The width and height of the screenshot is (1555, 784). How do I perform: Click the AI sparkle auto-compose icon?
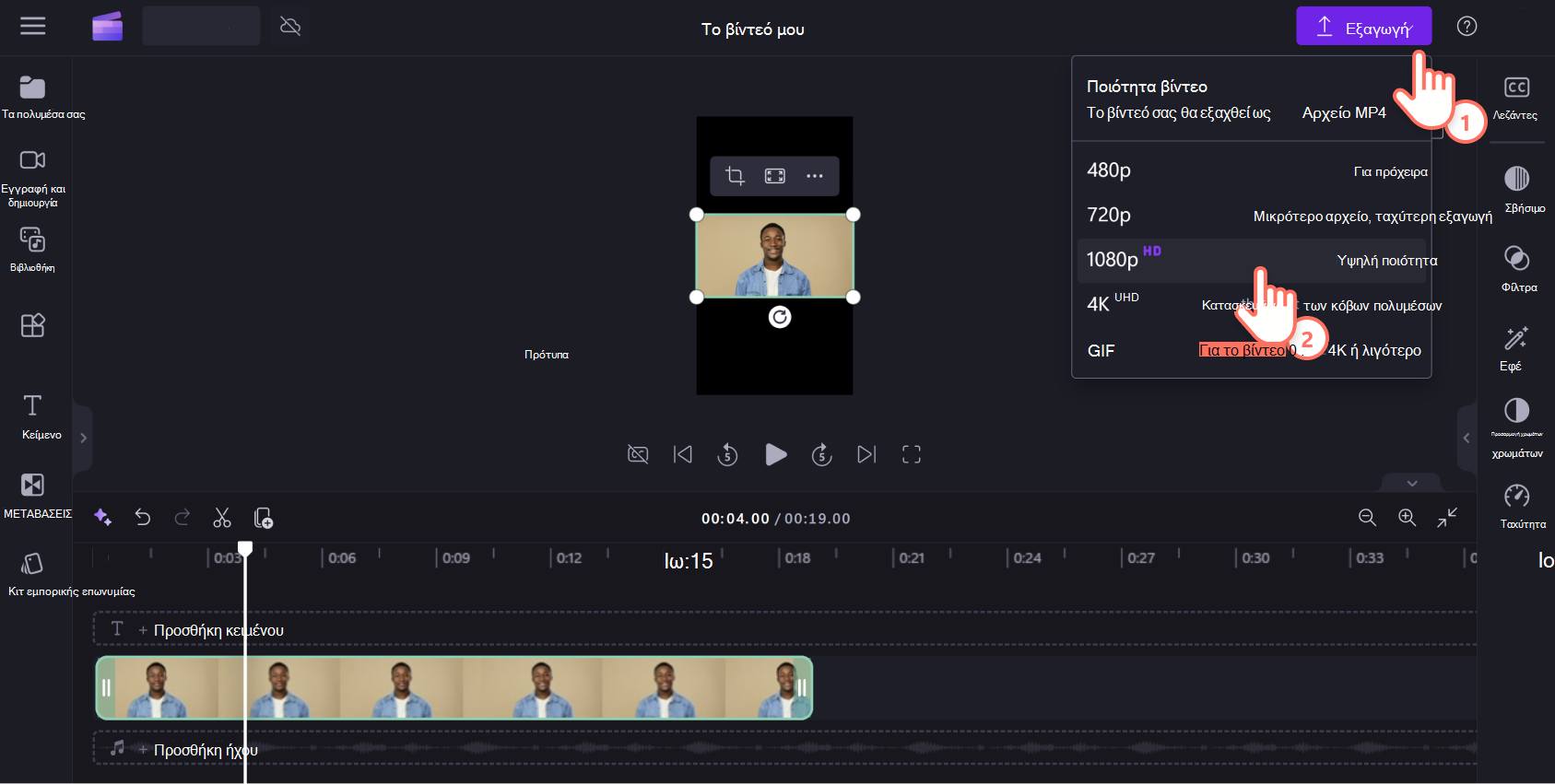103,517
